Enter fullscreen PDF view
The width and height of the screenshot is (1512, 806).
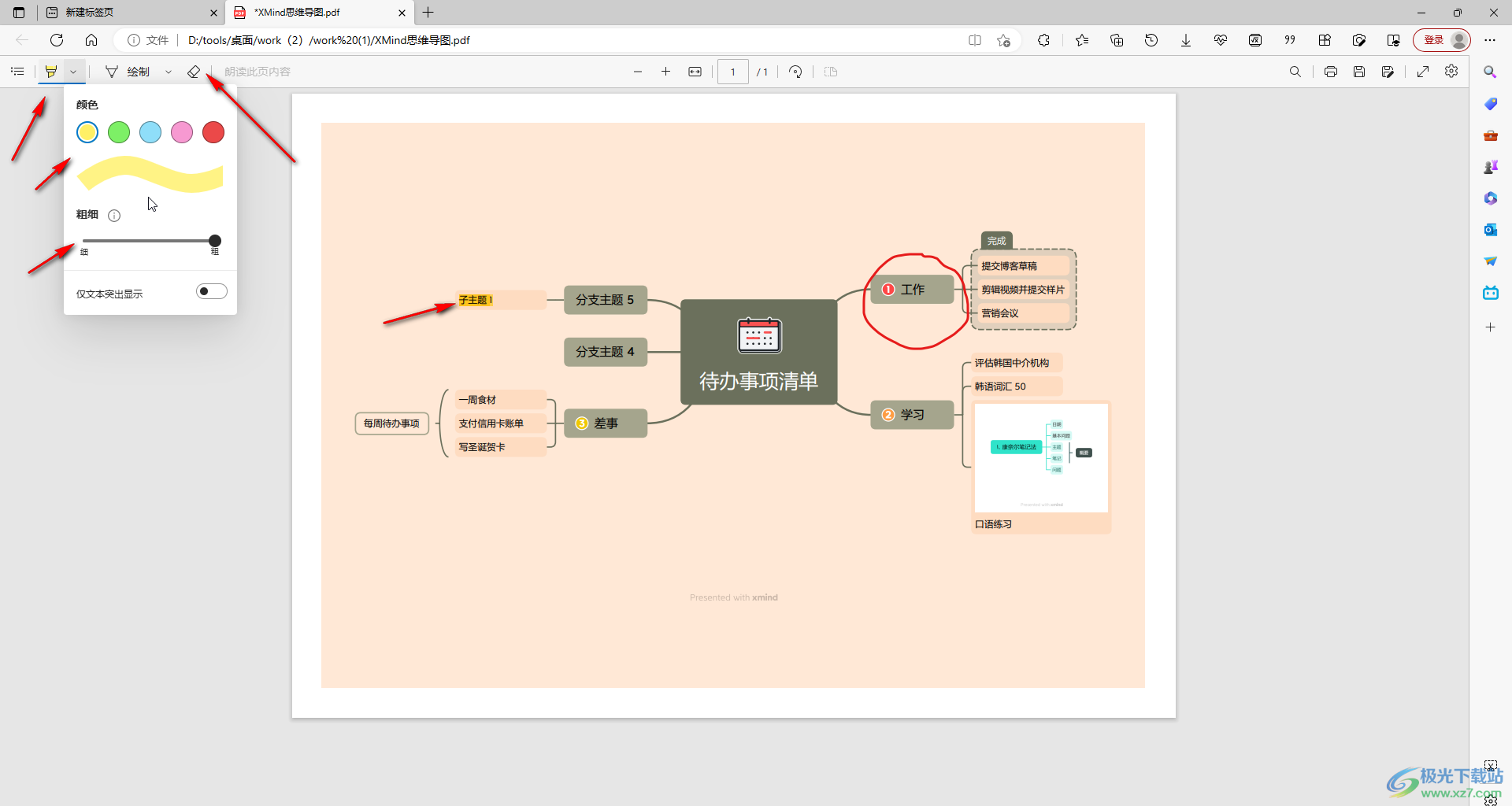pos(1423,72)
